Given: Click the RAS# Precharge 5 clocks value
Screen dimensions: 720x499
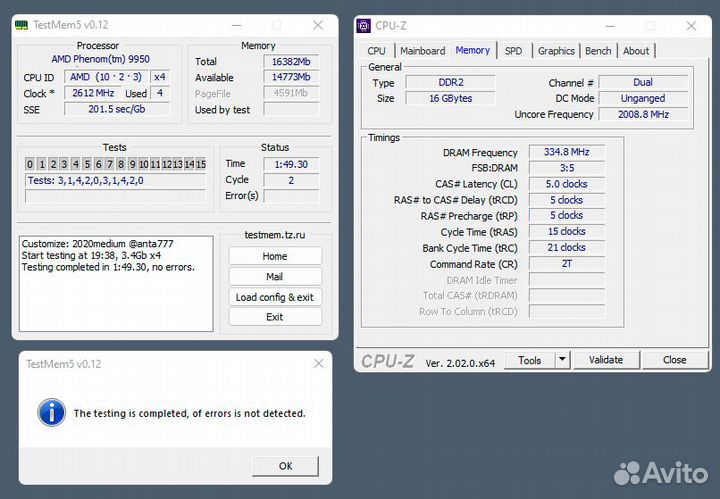Looking at the screenshot, I should tap(567, 215).
